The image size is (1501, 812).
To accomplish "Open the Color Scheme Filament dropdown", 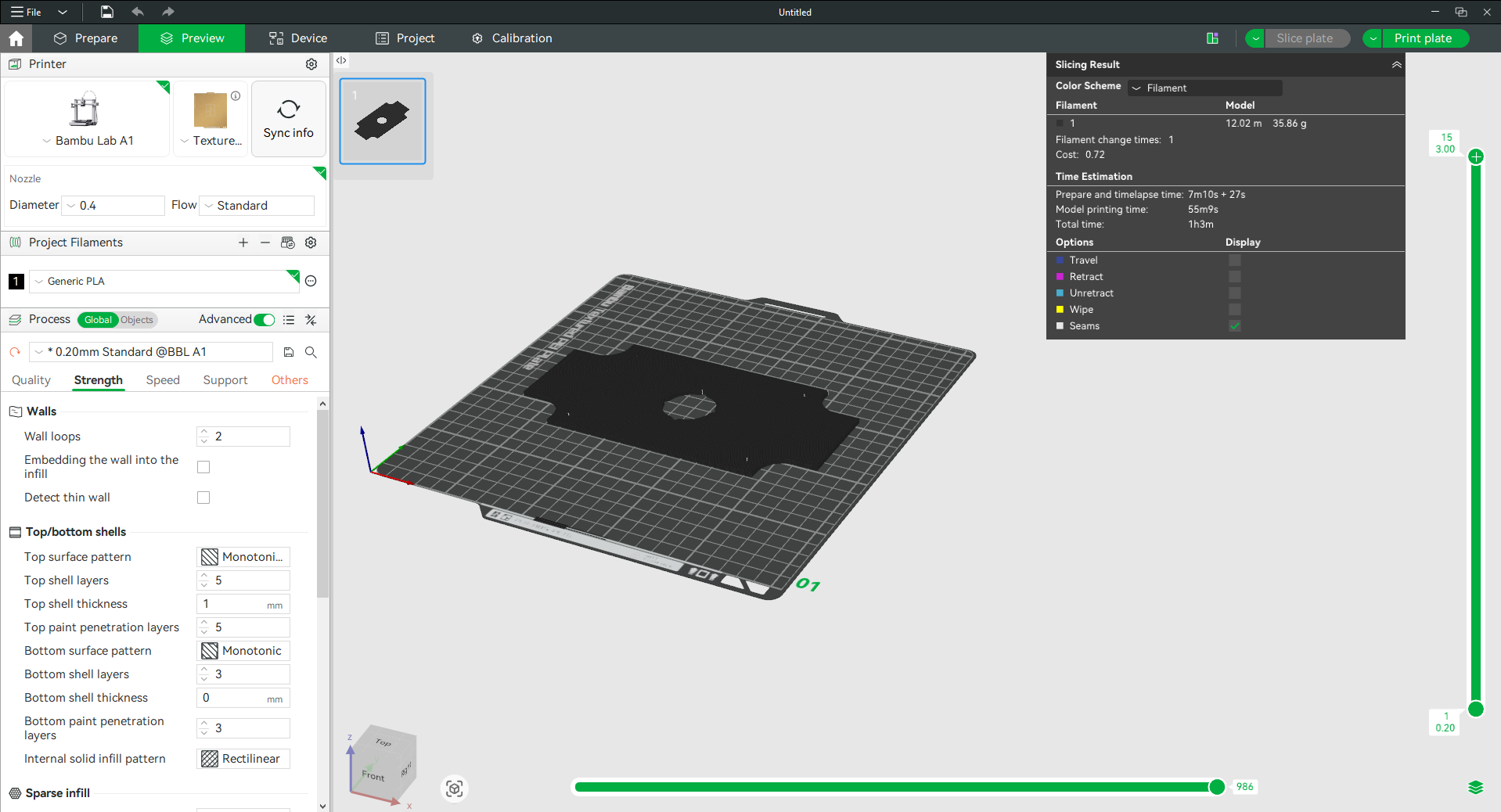I will pyautogui.click(x=1205, y=88).
